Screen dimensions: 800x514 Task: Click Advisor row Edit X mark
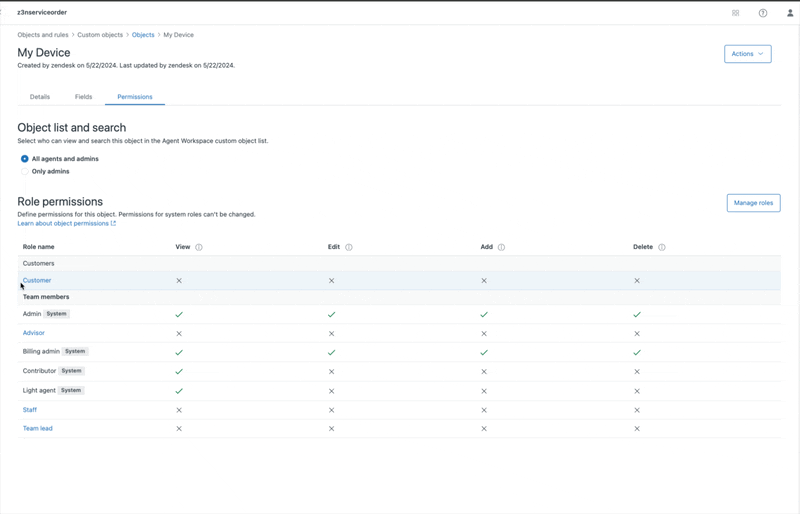point(332,334)
